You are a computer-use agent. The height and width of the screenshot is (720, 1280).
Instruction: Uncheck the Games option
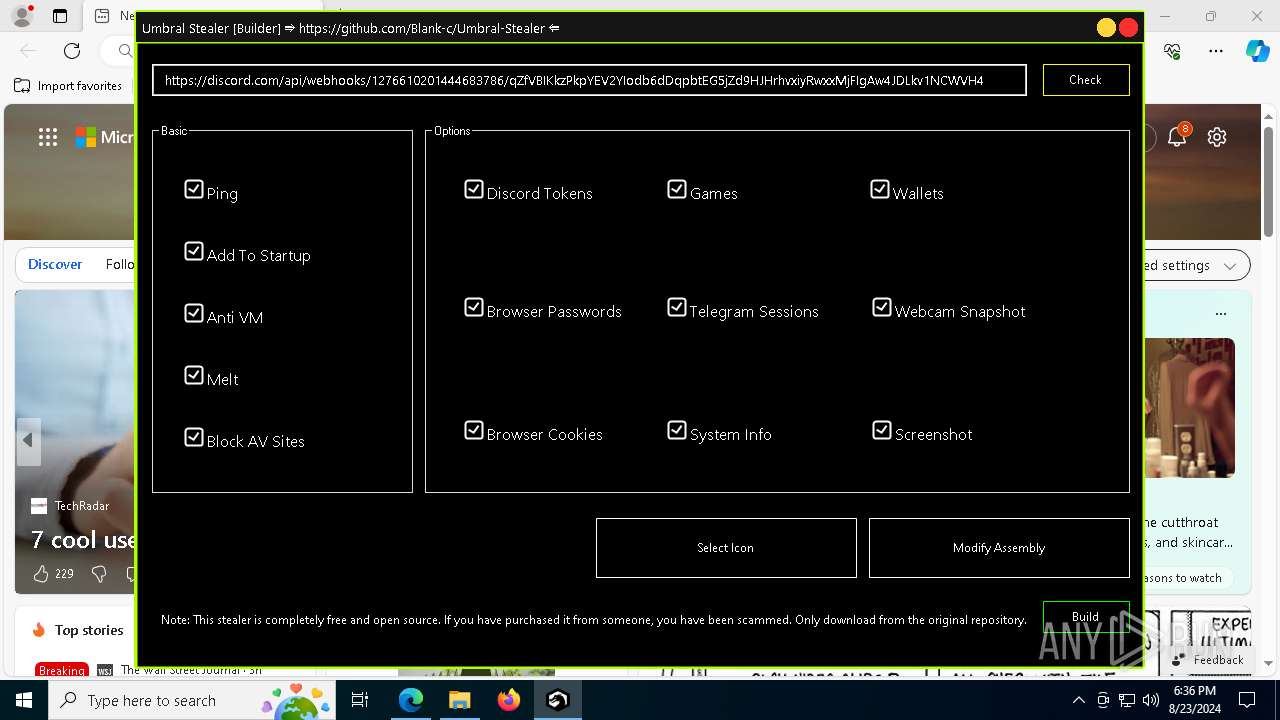pos(677,189)
